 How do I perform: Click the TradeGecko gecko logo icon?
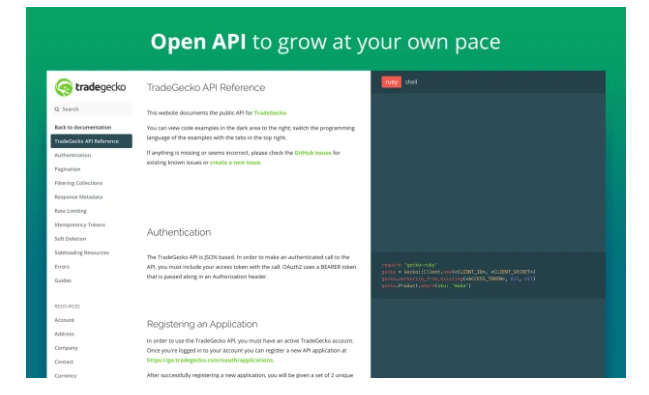click(x=64, y=87)
